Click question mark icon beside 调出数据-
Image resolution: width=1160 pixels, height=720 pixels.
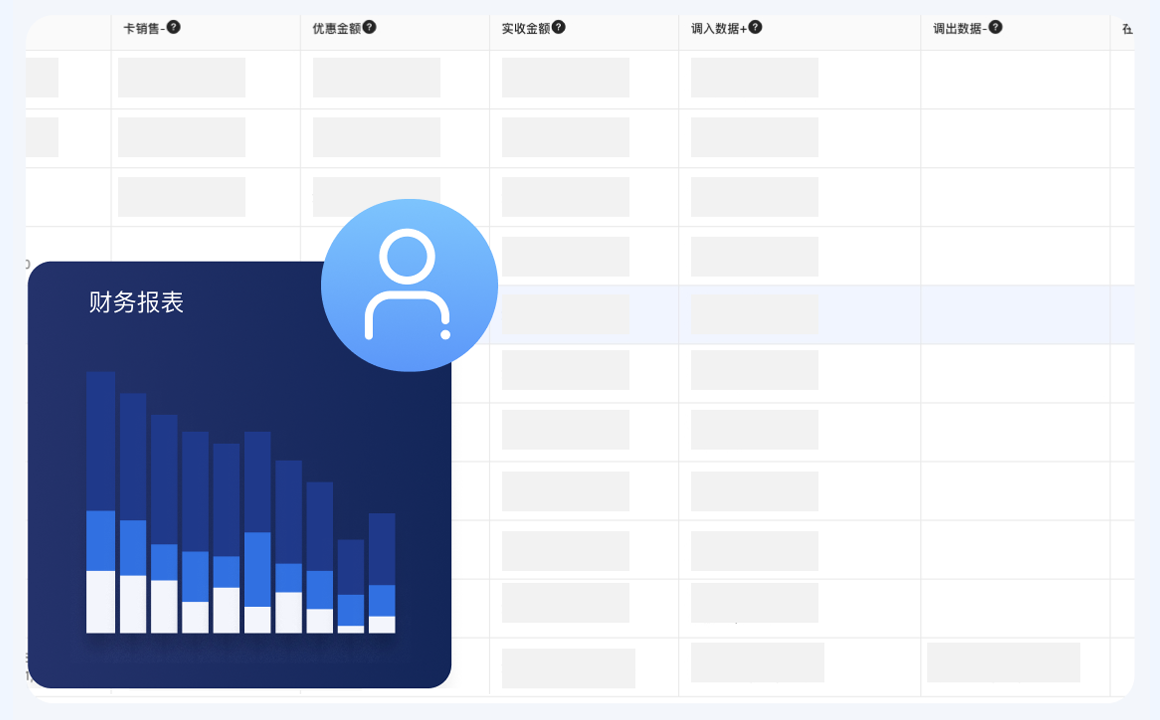coord(995,27)
